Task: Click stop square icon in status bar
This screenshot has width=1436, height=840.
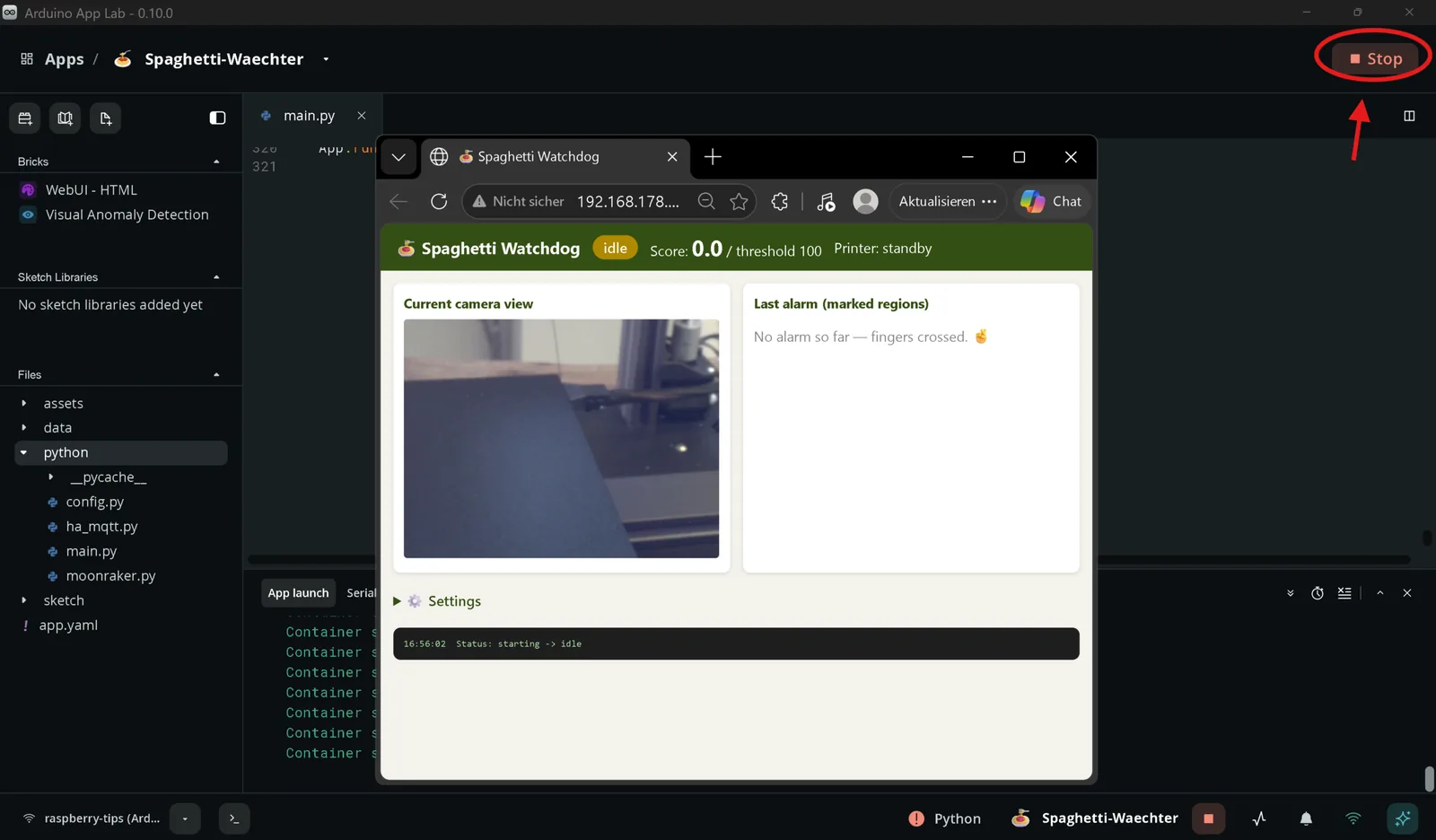Action: click(x=1208, y=818)
